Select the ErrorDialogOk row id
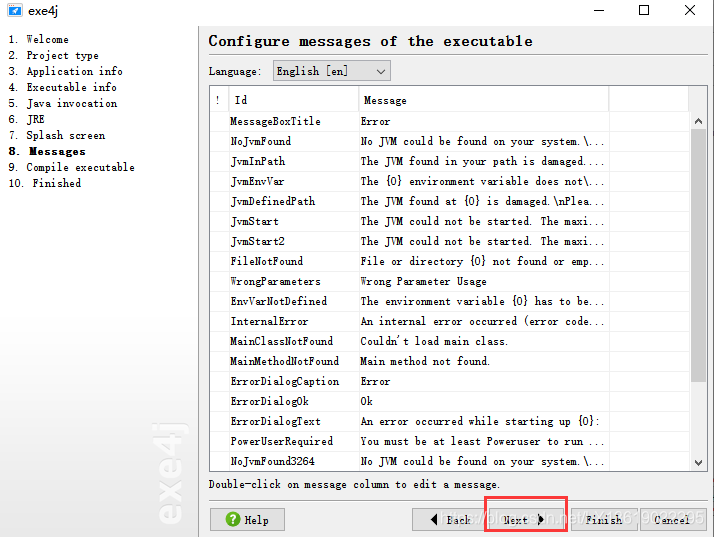714x537 pixels. click(270, 402)
